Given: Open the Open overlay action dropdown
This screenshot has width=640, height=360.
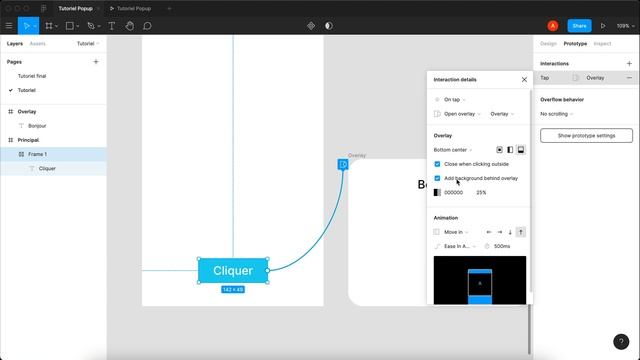Looking at the screenshot, I should [x=462, y=114].
